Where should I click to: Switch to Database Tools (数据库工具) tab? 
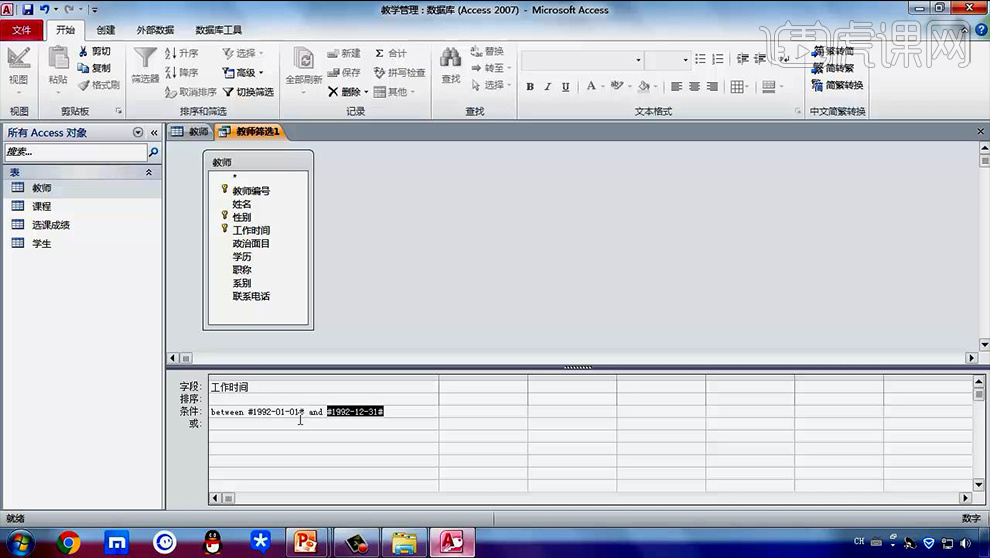(218, 30)
